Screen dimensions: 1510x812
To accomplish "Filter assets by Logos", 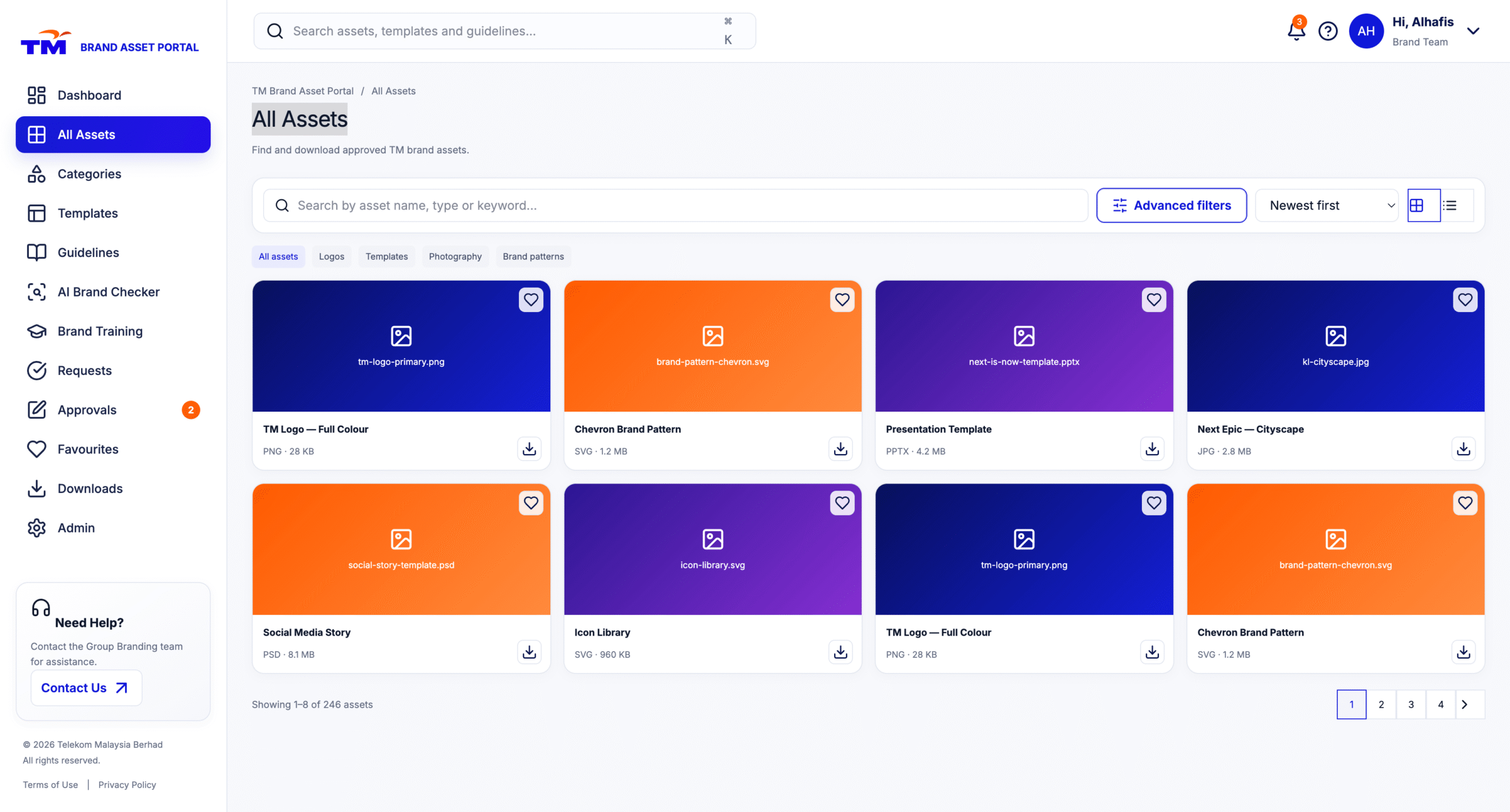I will tap(331, 257).
